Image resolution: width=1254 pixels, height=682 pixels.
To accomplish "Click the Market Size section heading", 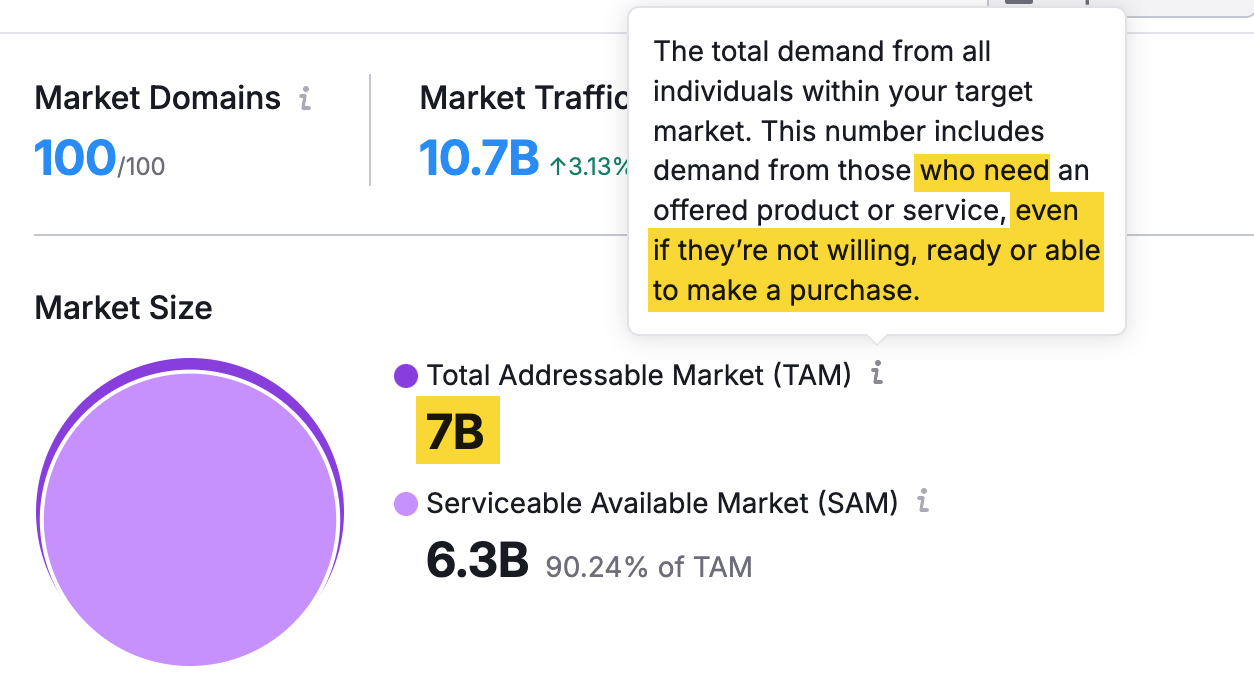I will 123,308.
